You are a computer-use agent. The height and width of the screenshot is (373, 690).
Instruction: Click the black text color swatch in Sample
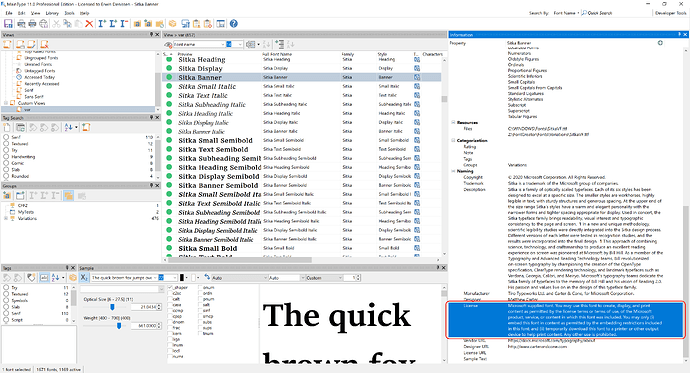click(181, 278)
